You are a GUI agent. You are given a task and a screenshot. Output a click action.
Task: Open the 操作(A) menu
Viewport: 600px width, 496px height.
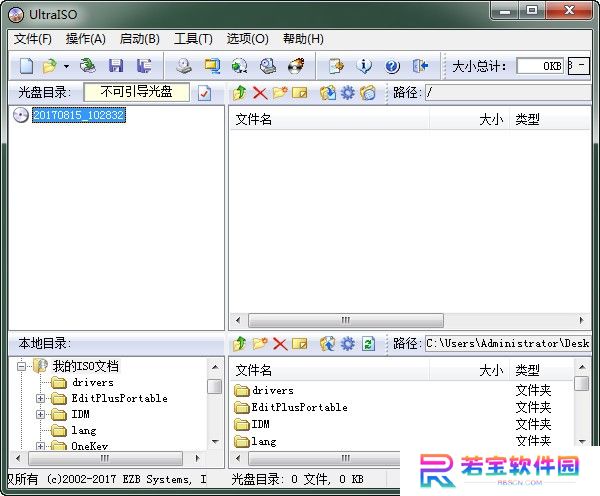click(x=85, y=39)
